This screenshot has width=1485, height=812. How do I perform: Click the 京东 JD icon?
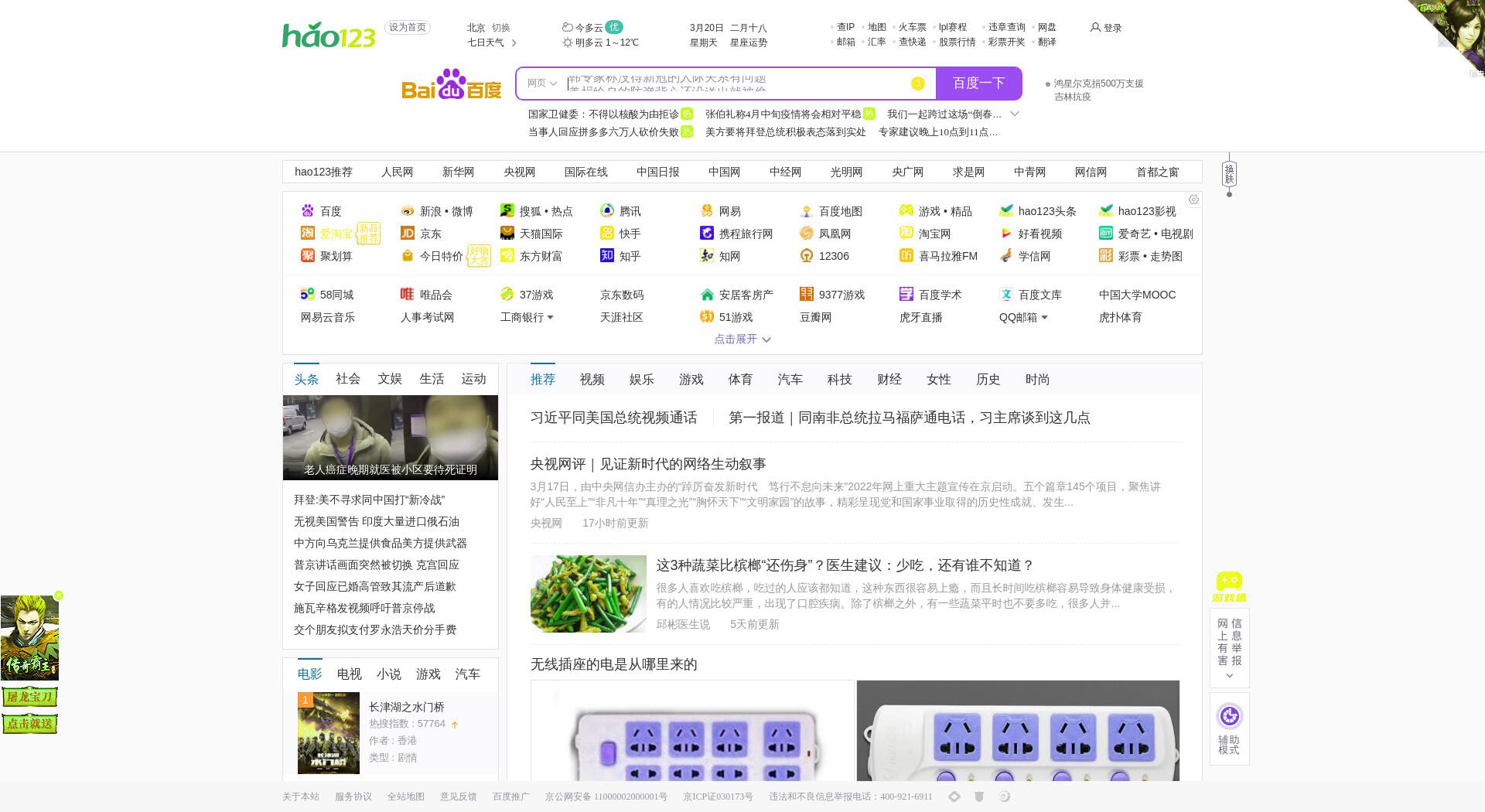point(408,233)
